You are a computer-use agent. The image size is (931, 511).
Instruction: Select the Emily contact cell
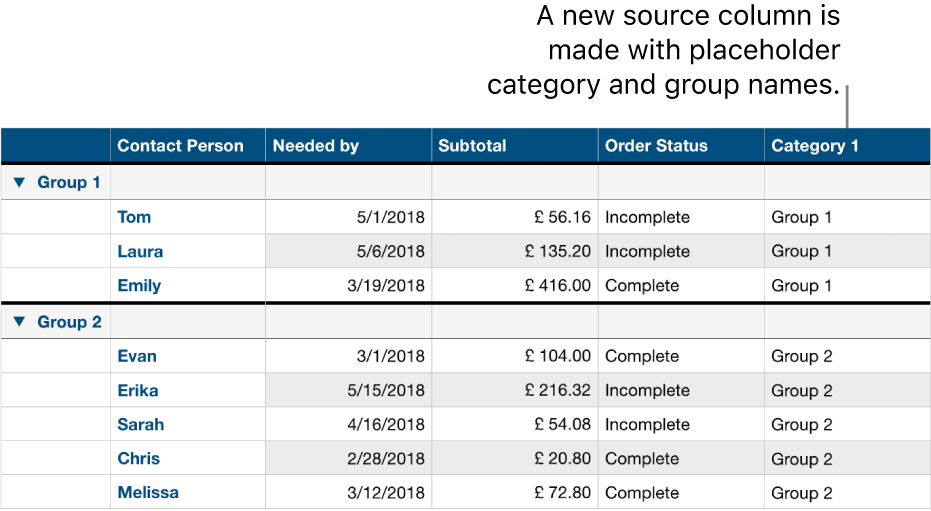[139, 285]
